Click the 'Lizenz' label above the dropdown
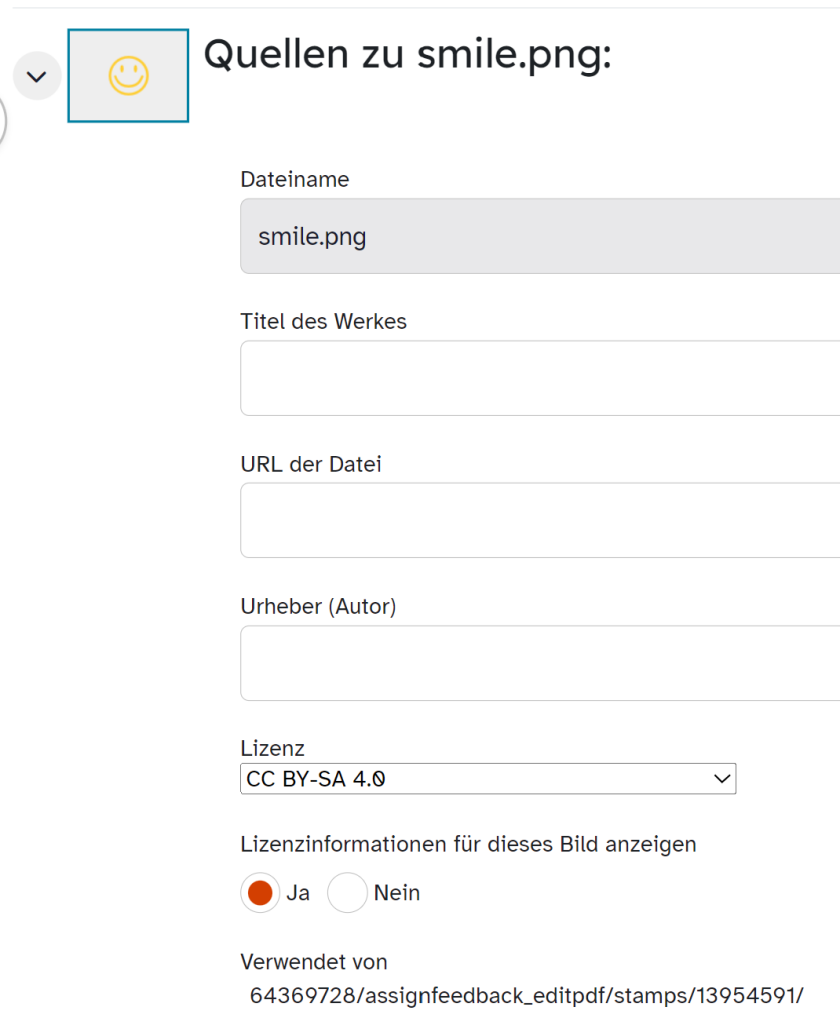This screenshot has height=1018, width=840. coord(273,749)
